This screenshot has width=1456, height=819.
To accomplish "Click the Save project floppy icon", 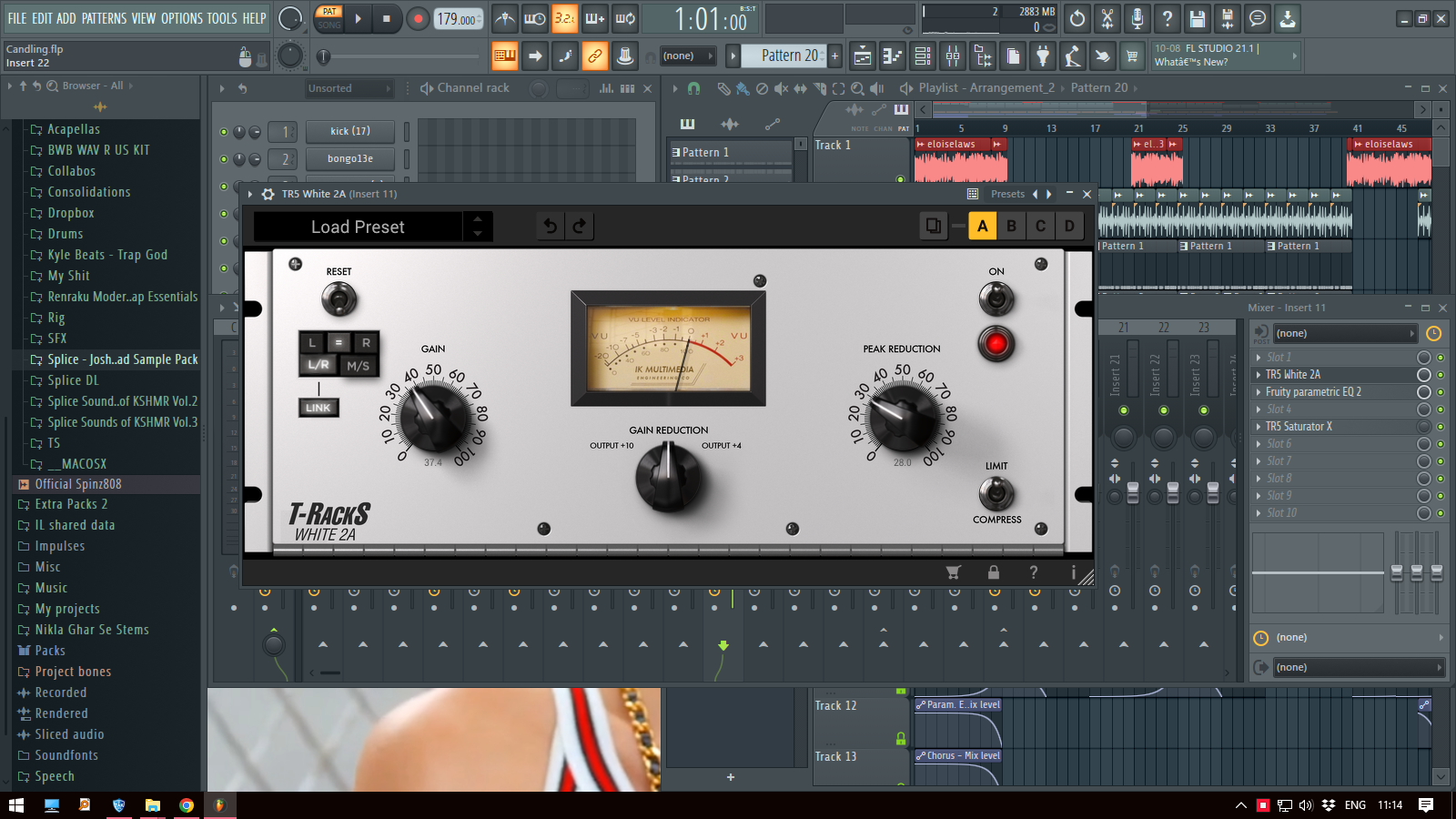I will click(x=1197, y=18).
